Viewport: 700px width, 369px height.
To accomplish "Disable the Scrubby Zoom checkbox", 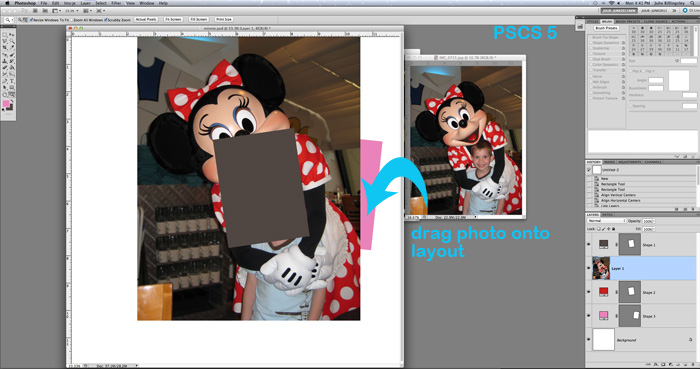I will 106,20.
